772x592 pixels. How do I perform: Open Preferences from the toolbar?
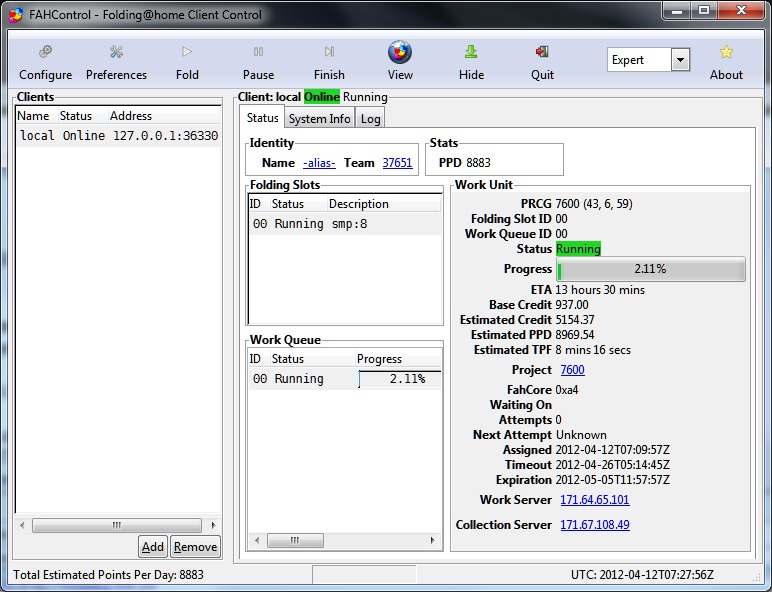[116, 52]
